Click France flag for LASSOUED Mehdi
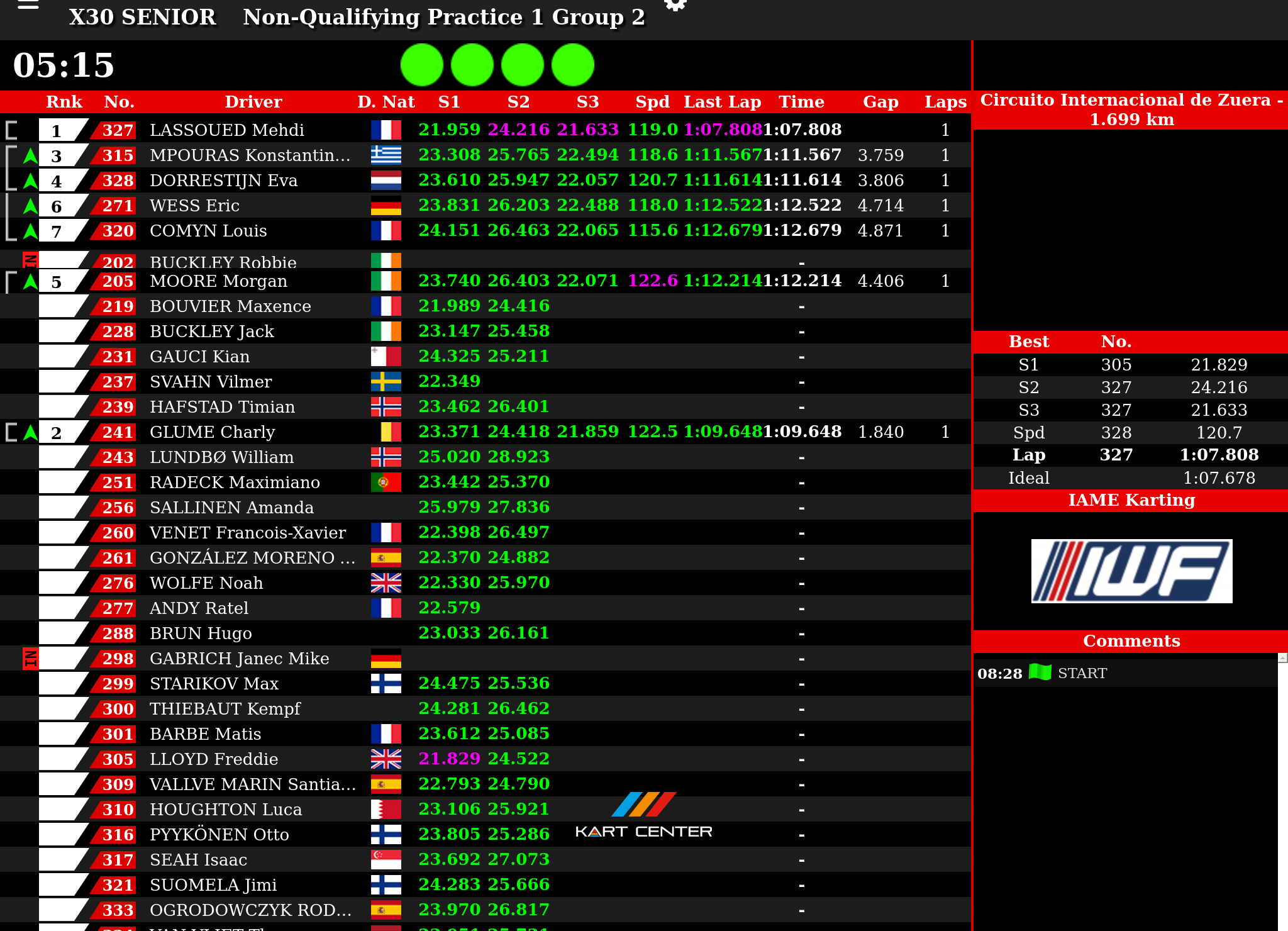 click(386, 130)
